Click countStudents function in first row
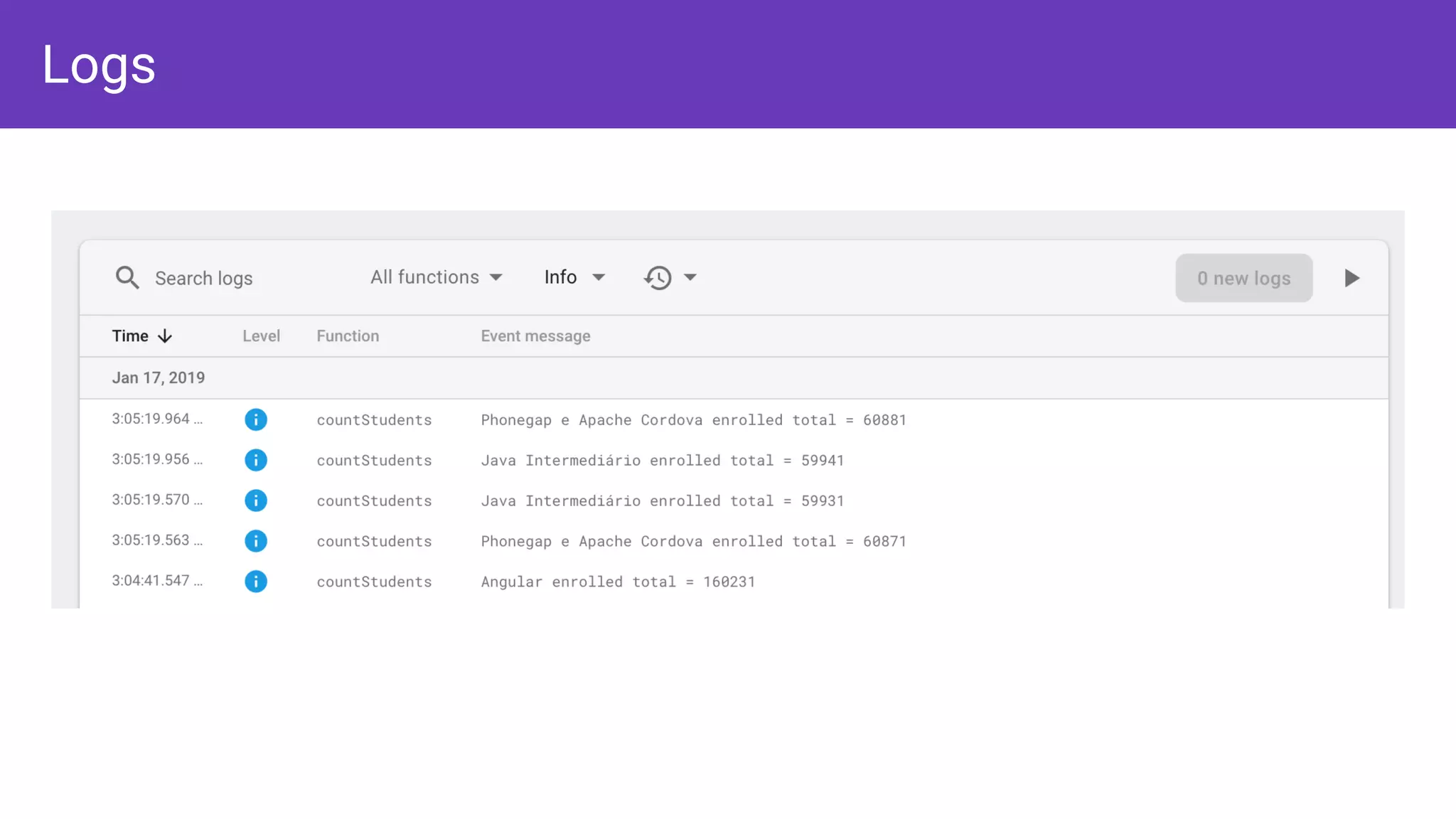The image size is (1456, 819). (374, 420)
